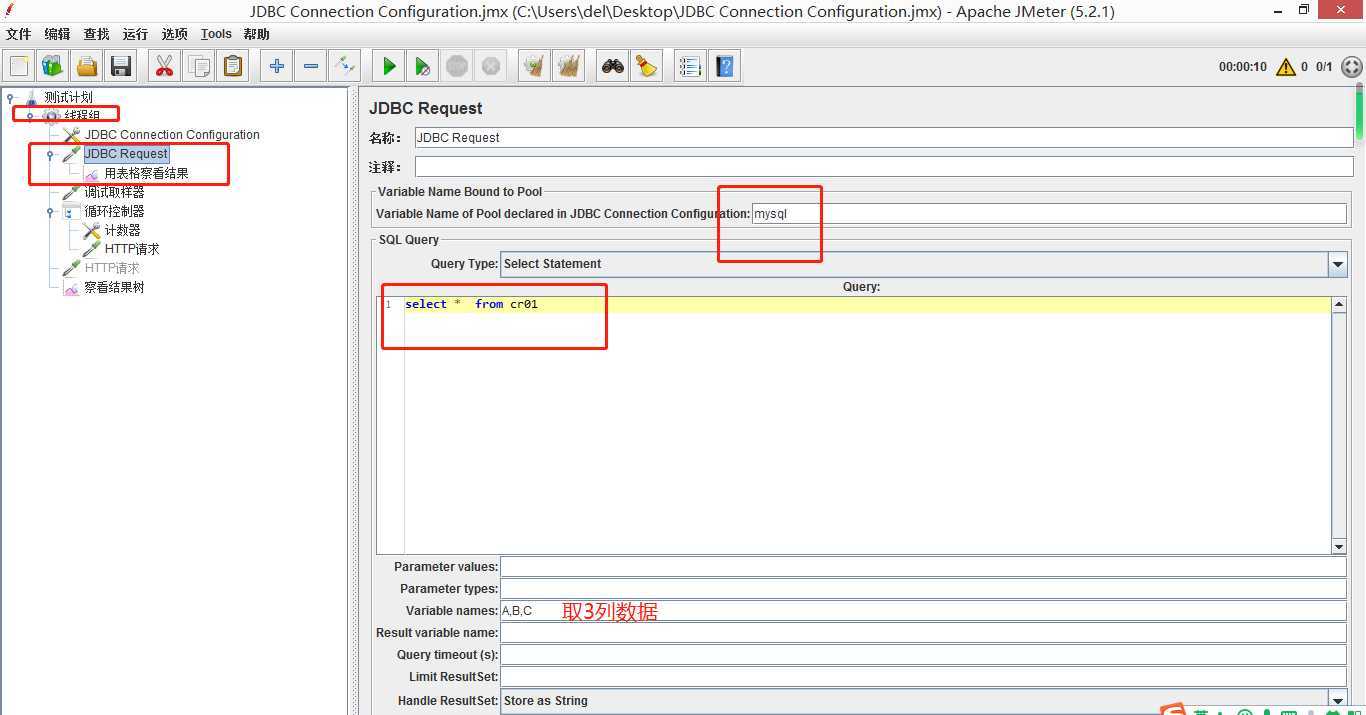
Task: Start test with no pauses icon
Action: [422, 66]
